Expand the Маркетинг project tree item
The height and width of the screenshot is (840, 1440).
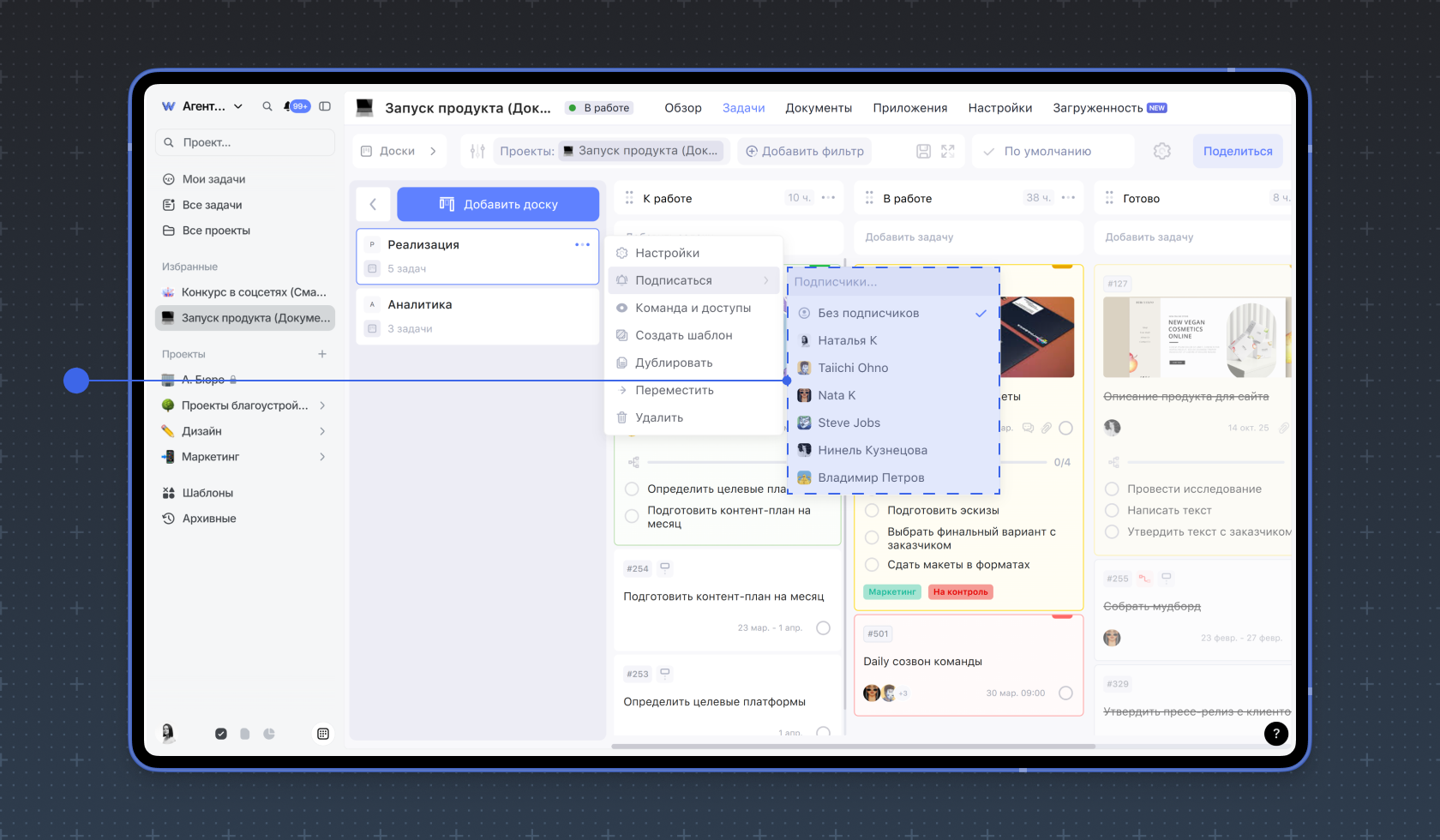(x=322, y=457)
